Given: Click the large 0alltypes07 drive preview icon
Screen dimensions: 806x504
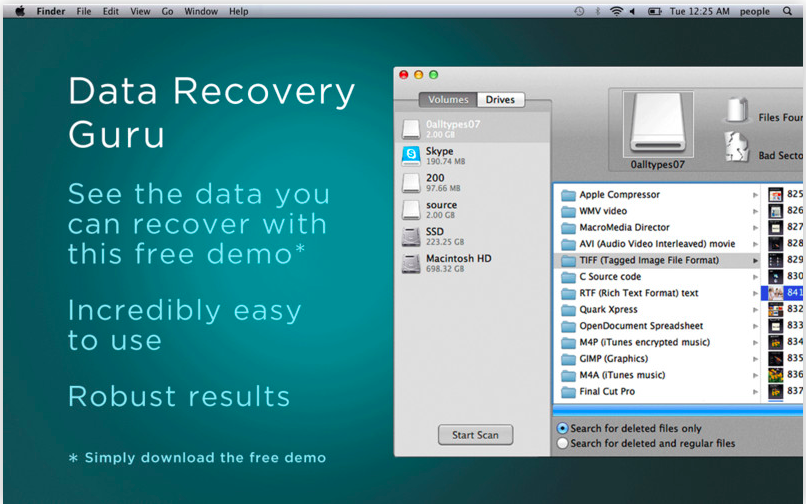Looking at the screenshot, I should click(658, 123).
